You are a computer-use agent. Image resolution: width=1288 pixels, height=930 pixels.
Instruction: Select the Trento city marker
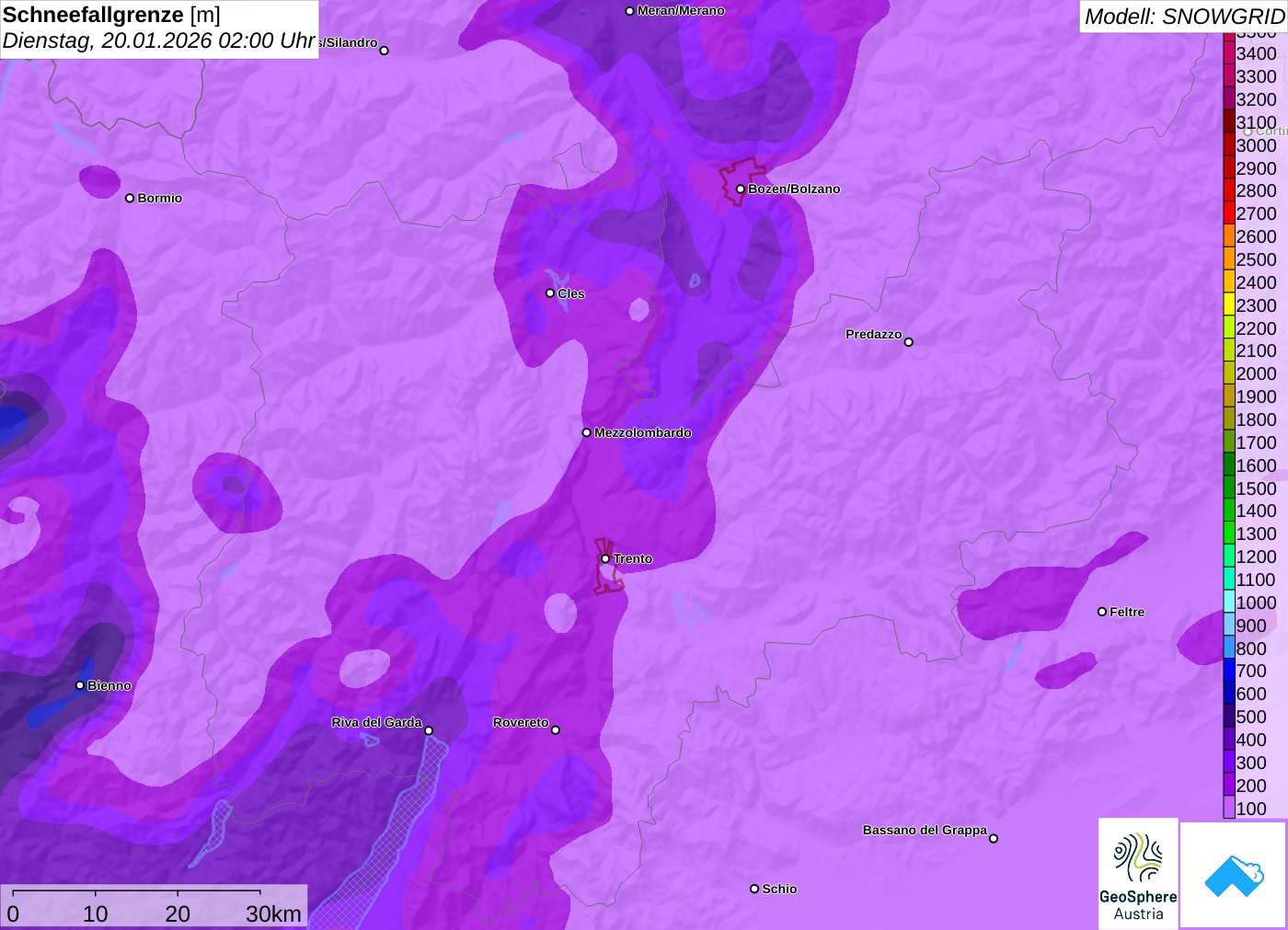(x=605, y=558)
